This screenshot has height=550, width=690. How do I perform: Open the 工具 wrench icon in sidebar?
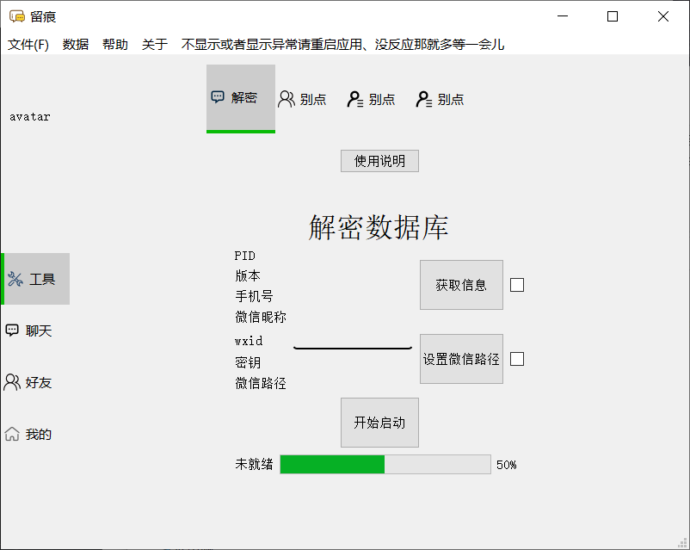point(15,279)
